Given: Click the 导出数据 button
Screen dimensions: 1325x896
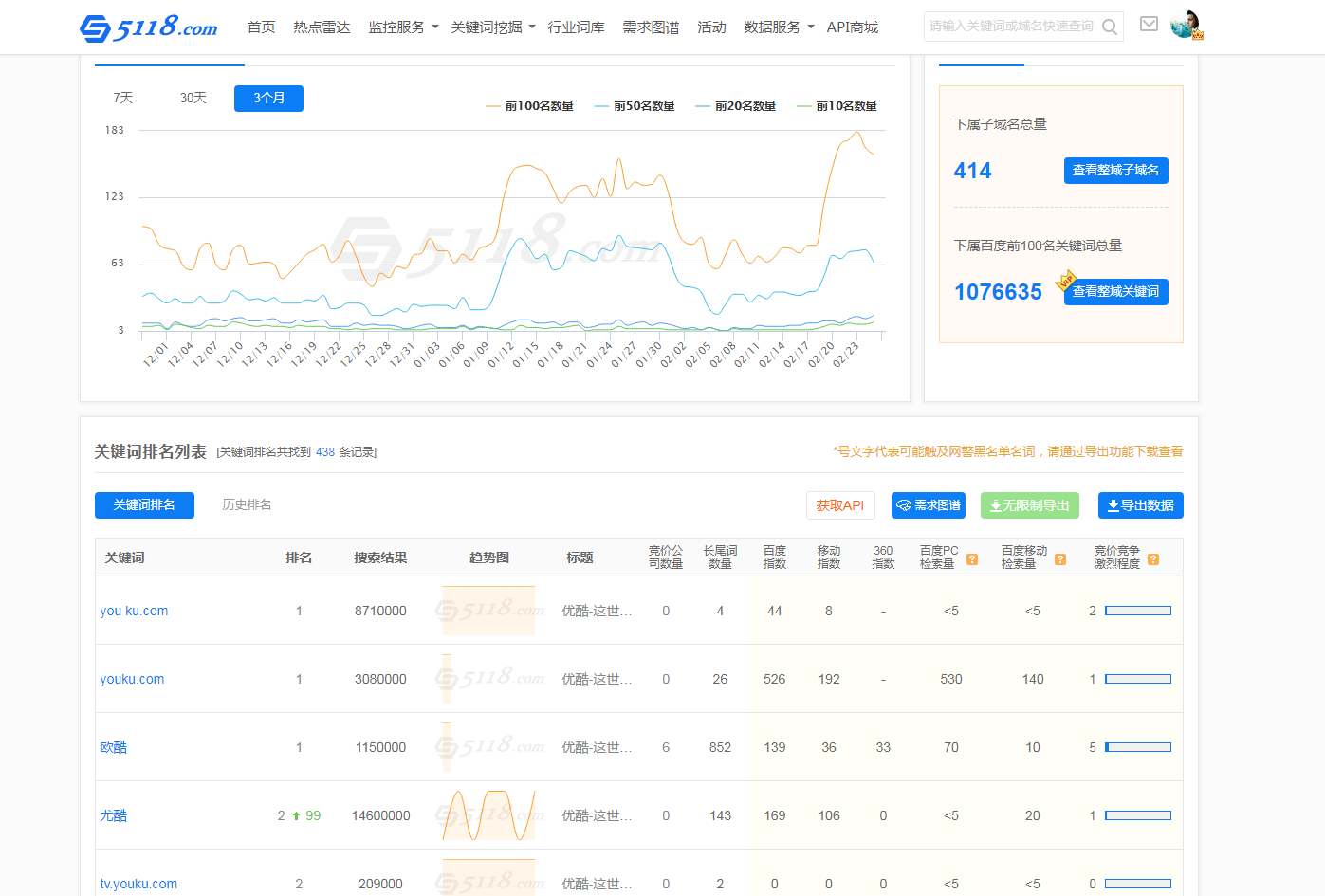Looking at the screenshot, I should (x=1140, y=506).
